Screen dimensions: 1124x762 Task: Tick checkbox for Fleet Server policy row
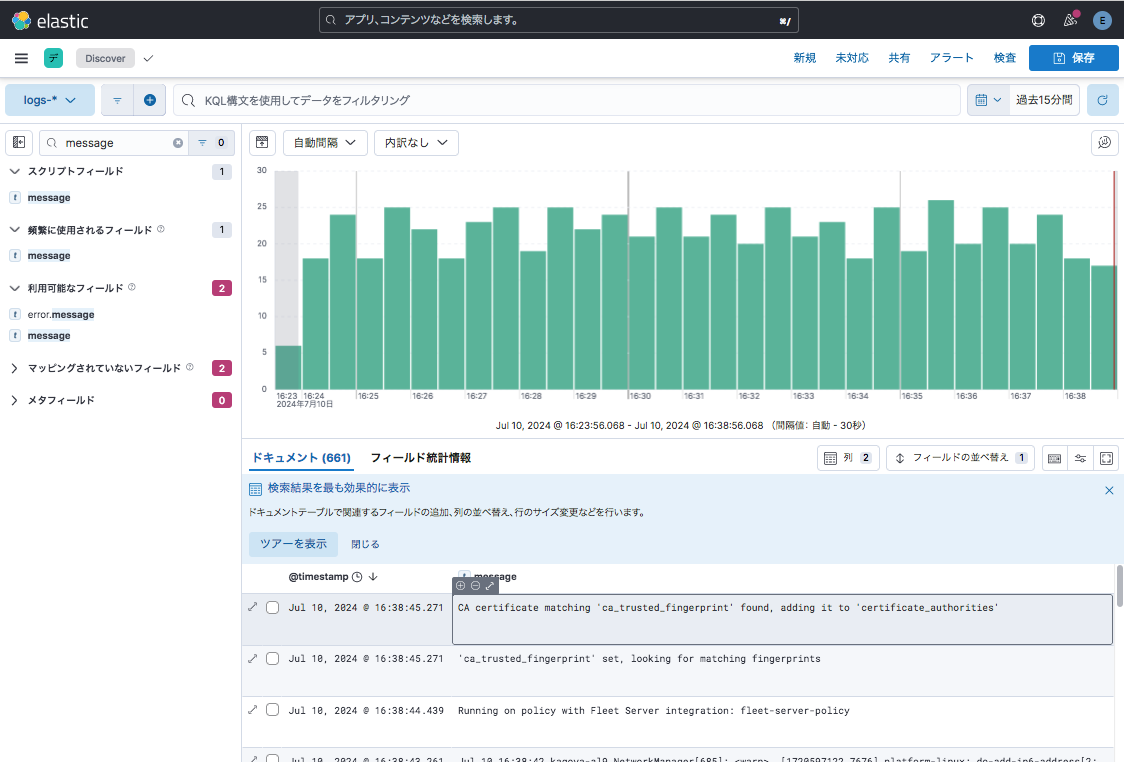(273, 710)
